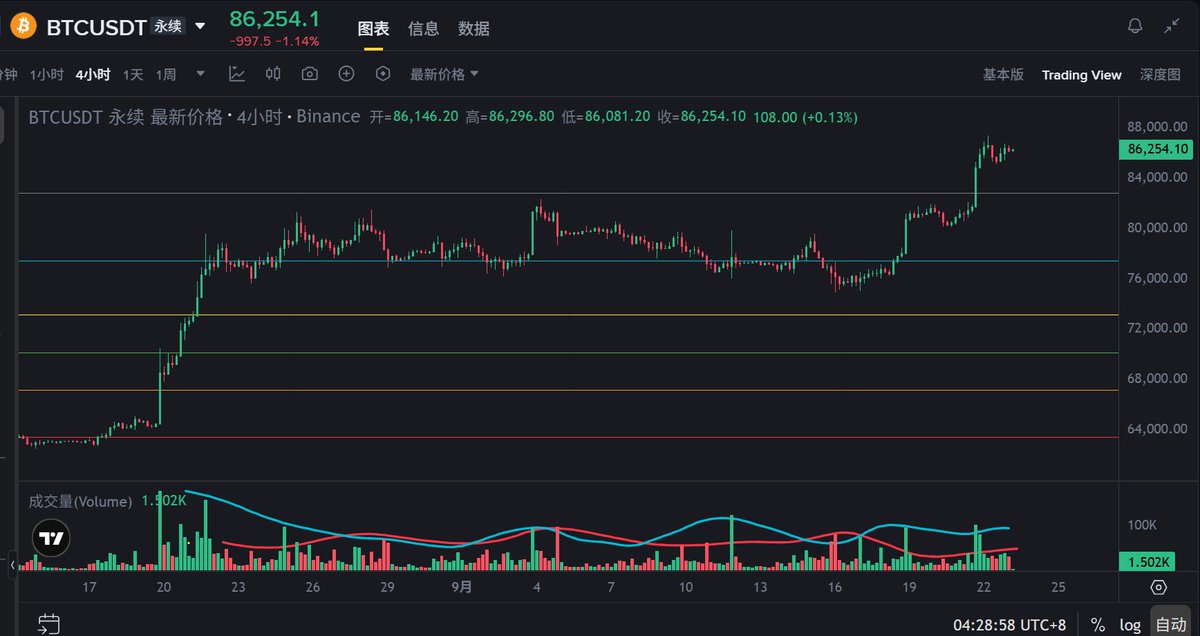Click the circled plus icon in toolbar
Image resolution: width=1200 pixels, height=636 pixels.
tap(346, 74)
